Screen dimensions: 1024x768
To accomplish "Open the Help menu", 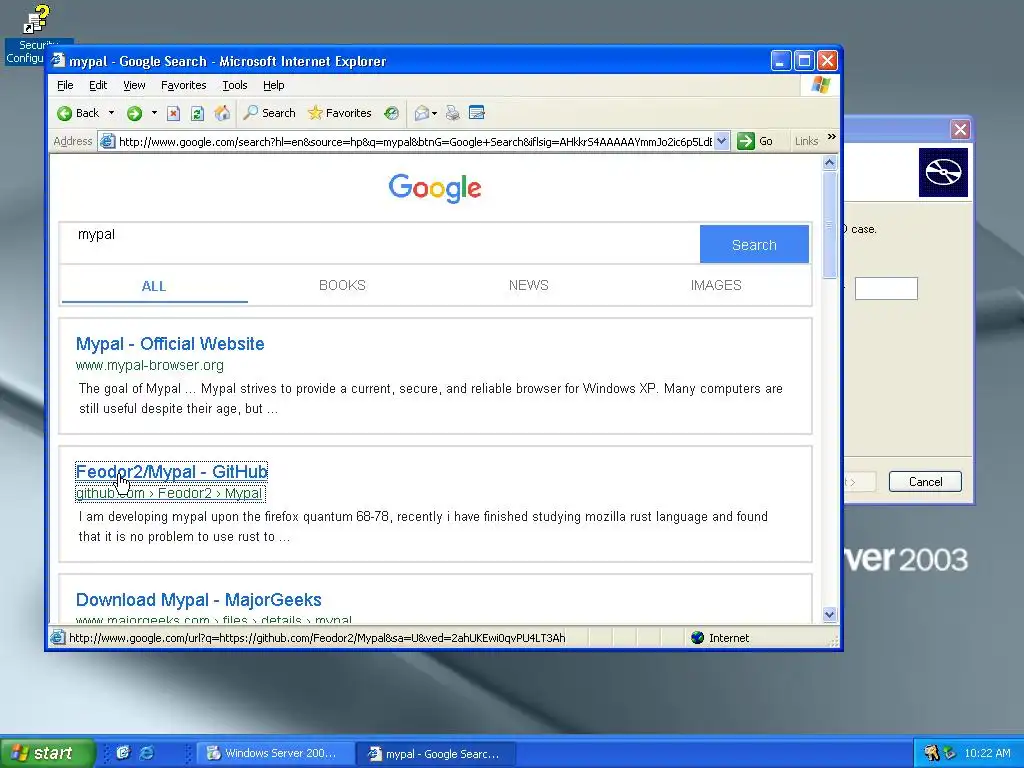I will [274, 85].
